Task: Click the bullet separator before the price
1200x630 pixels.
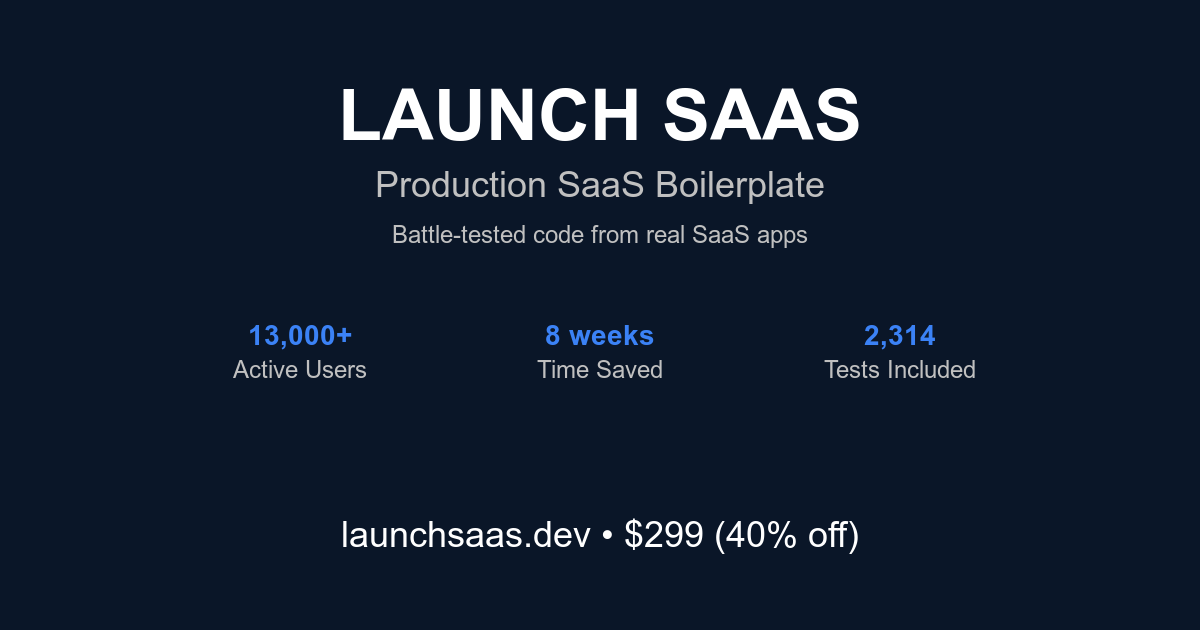Action: 607,537
